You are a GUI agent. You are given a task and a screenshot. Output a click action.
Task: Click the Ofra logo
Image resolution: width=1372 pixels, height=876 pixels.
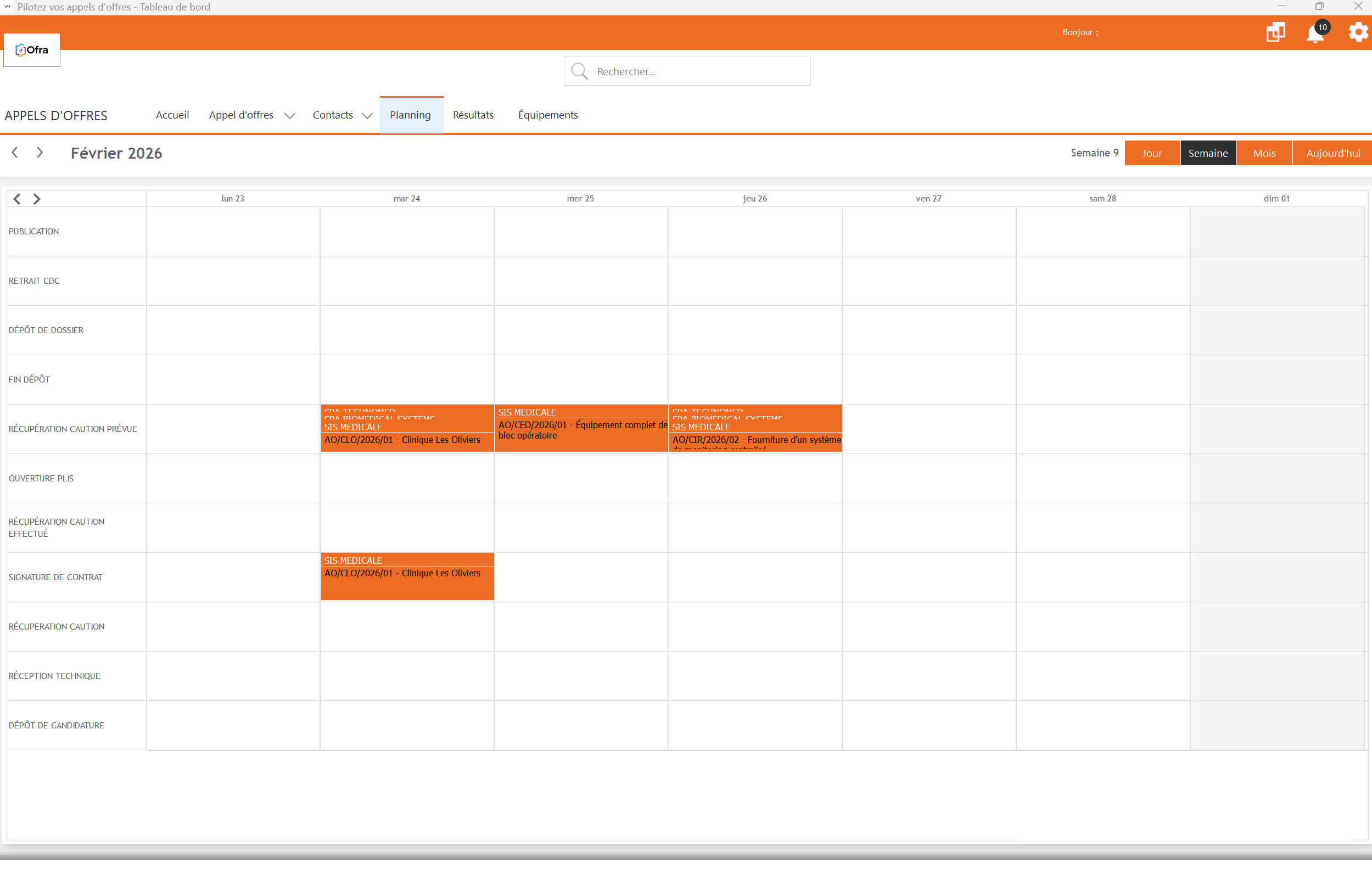32,50
